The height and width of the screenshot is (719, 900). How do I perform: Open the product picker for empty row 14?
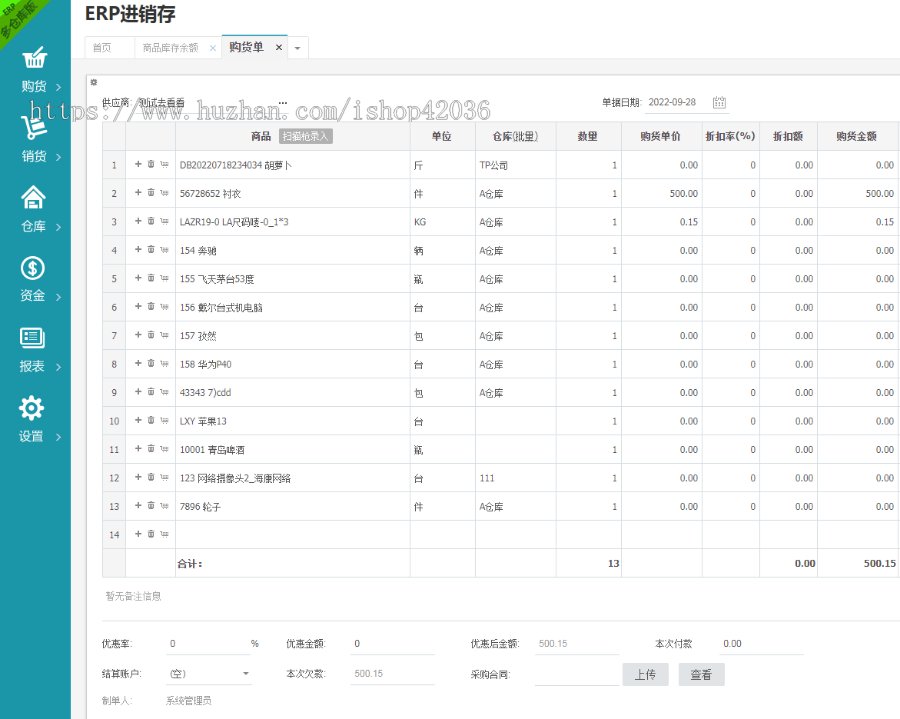165,534
